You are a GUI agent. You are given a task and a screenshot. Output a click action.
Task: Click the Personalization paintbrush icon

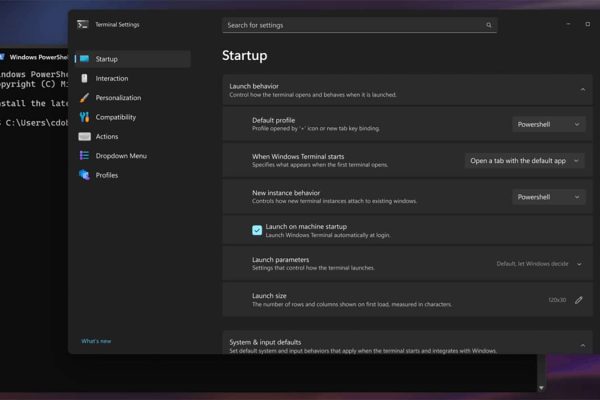(85, 98)
